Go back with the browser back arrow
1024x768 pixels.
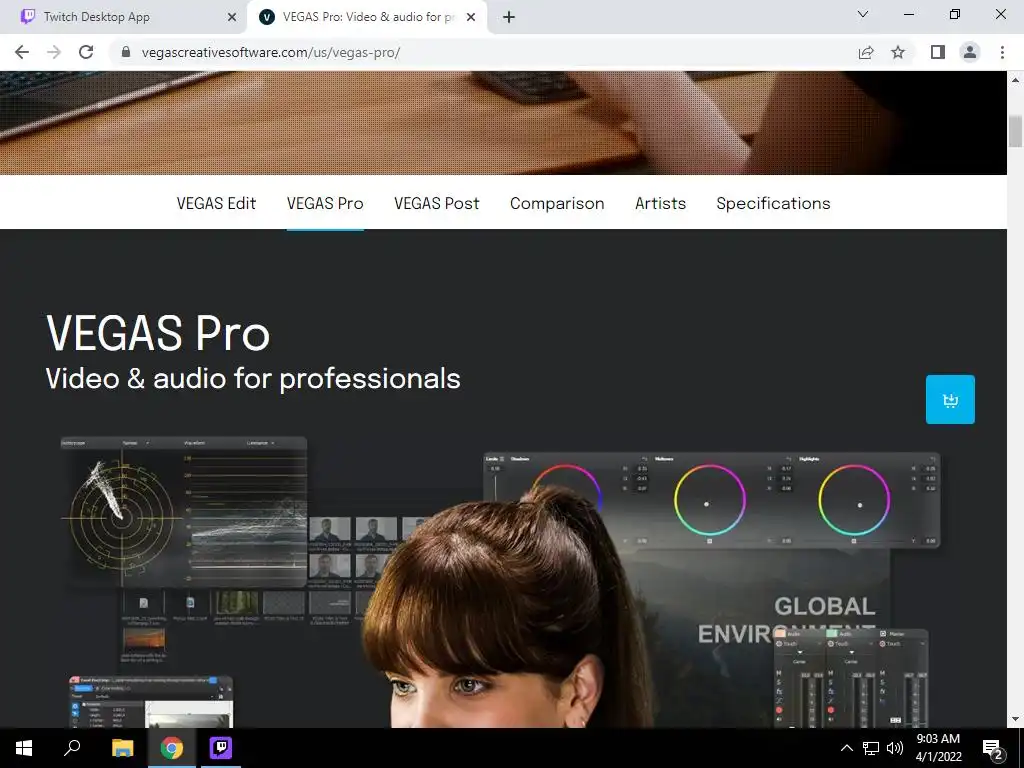[22, 52]
